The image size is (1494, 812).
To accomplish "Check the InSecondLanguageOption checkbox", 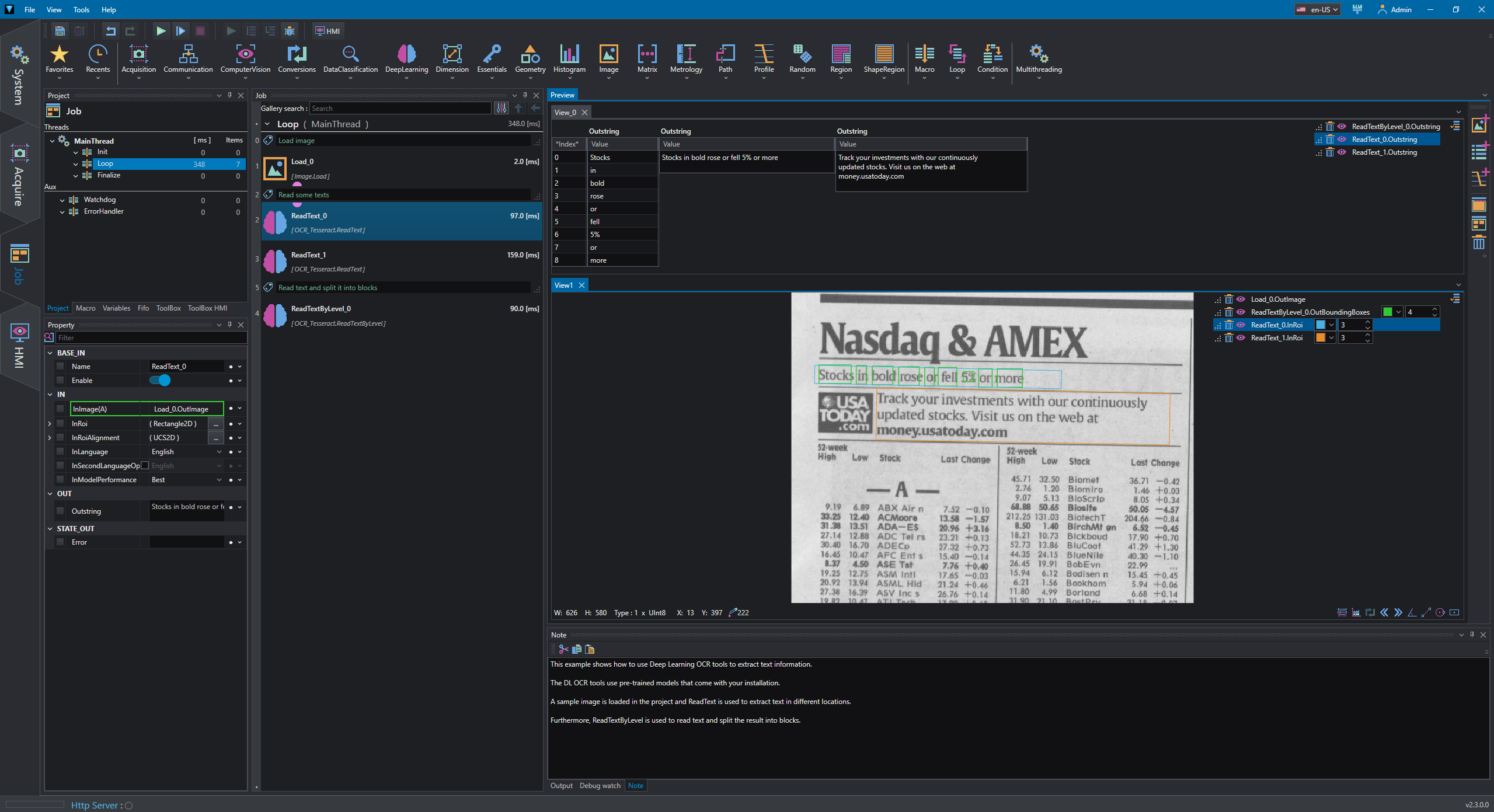I will click(145, 466).
